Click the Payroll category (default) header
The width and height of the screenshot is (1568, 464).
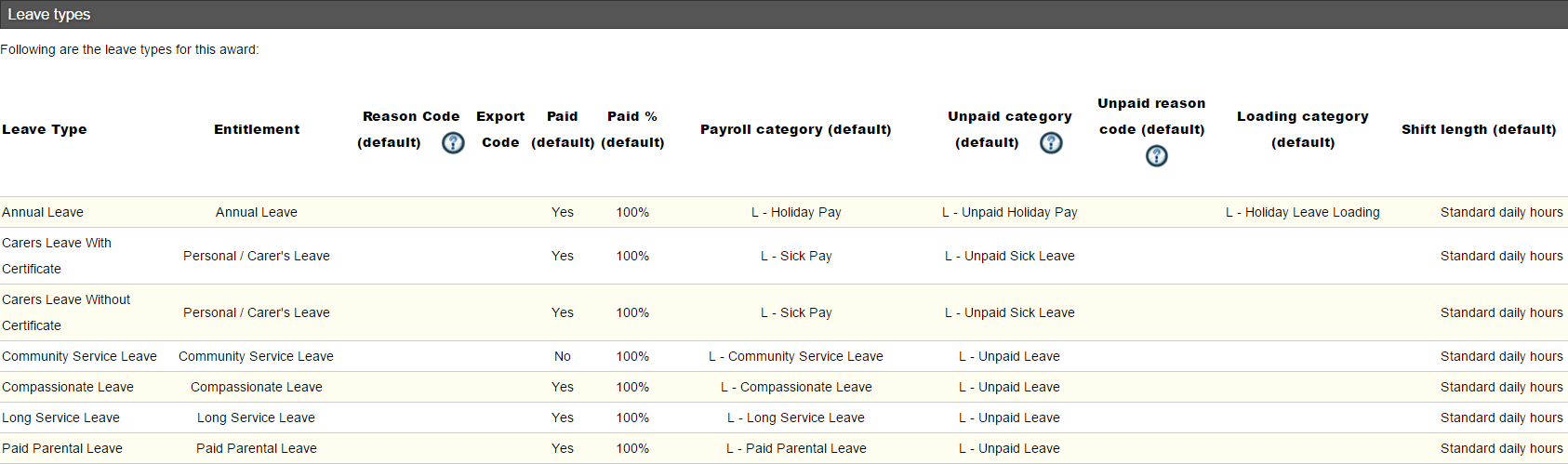(796, 129)
